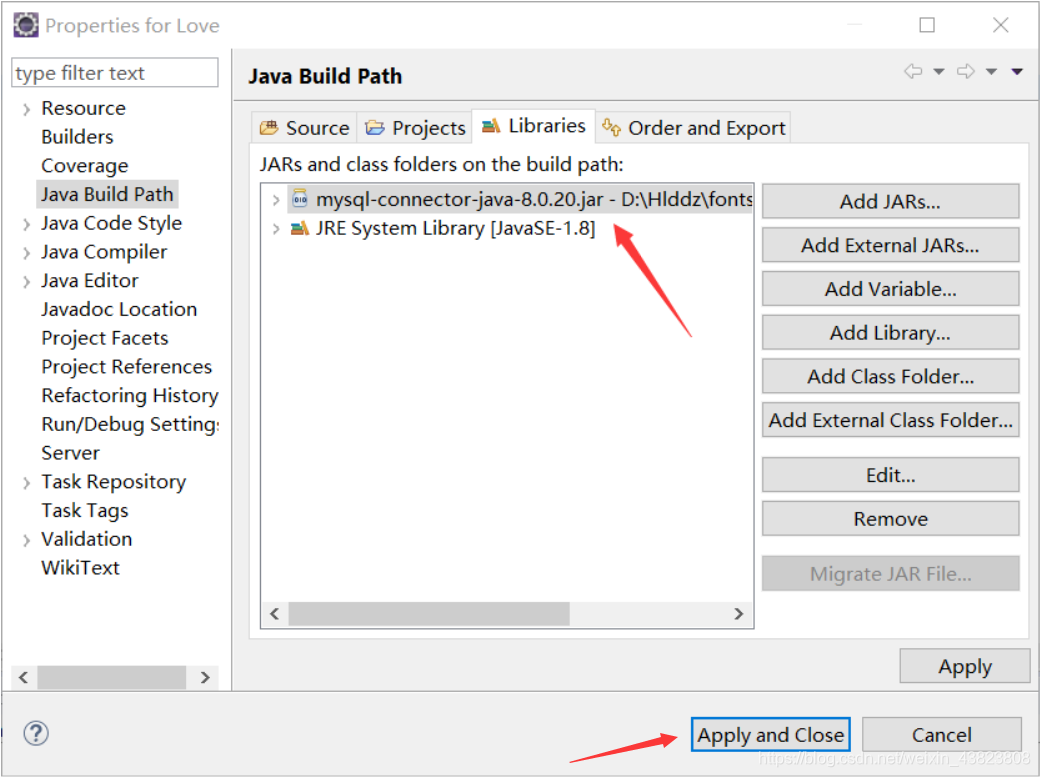1040x777 pixels.
Task: Expand the JRE System Library node
Action: [x=276, y=229]
